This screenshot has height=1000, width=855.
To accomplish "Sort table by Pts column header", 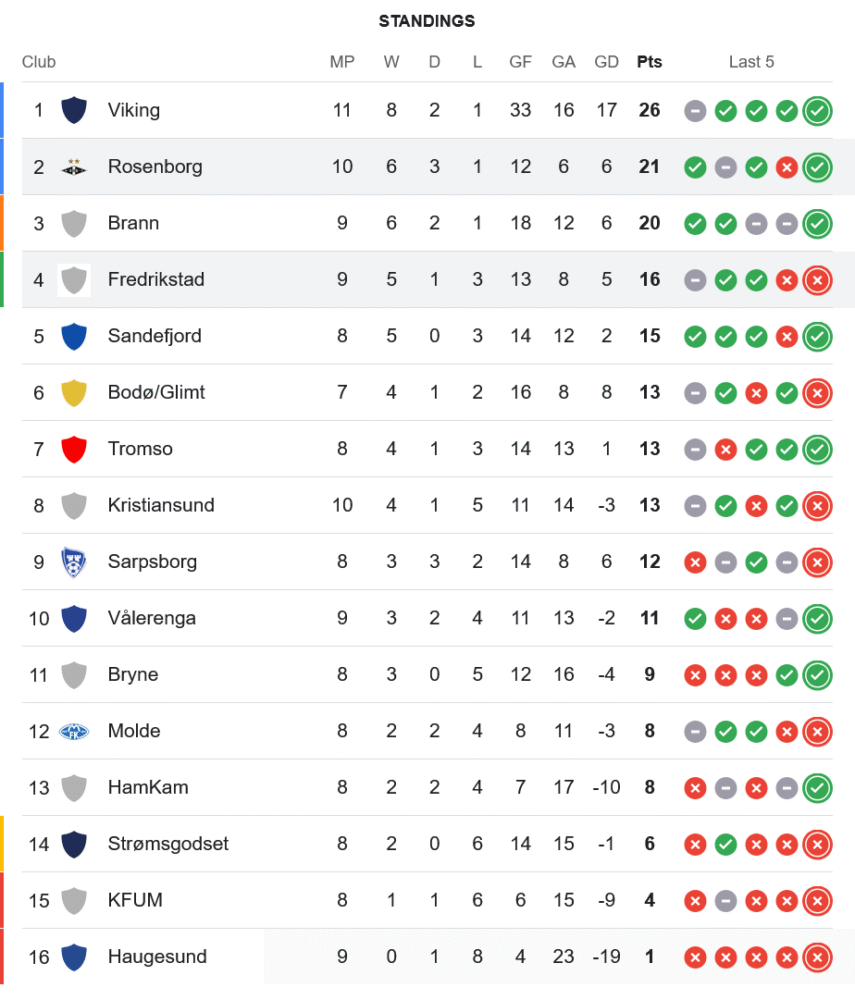I will [x=649, y=62].
